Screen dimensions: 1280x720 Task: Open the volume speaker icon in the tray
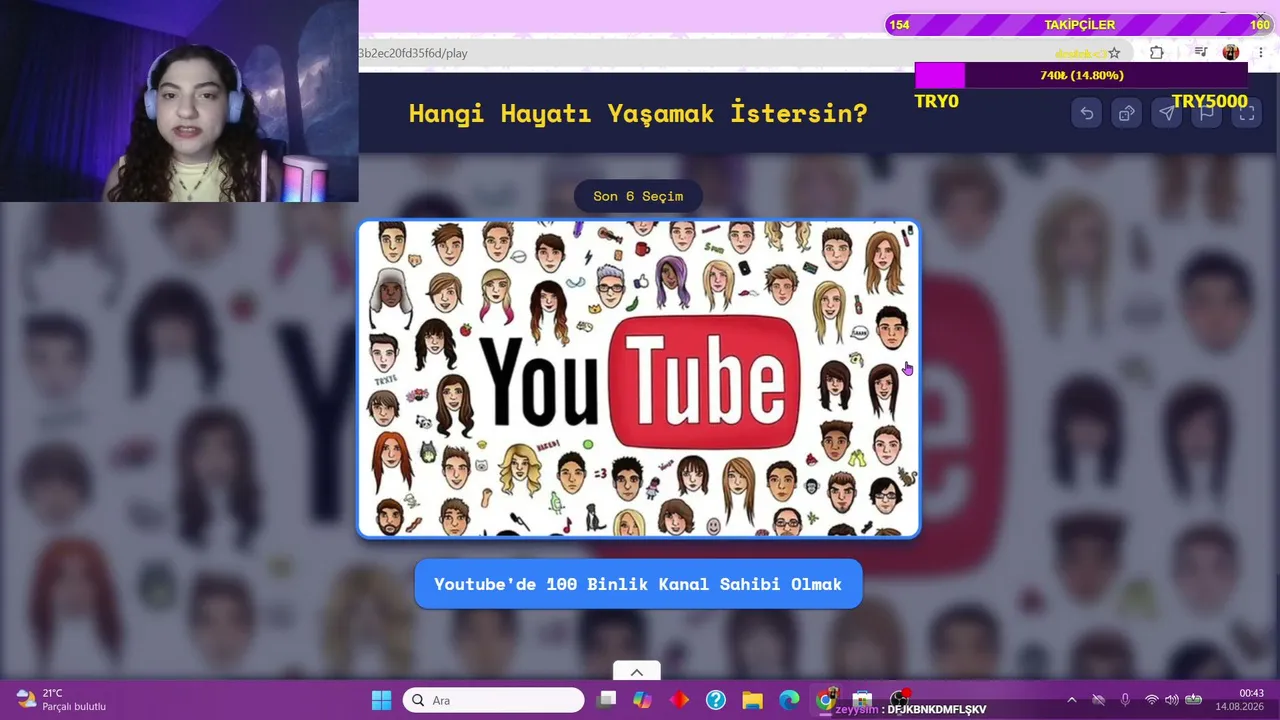pos(1172,700)
